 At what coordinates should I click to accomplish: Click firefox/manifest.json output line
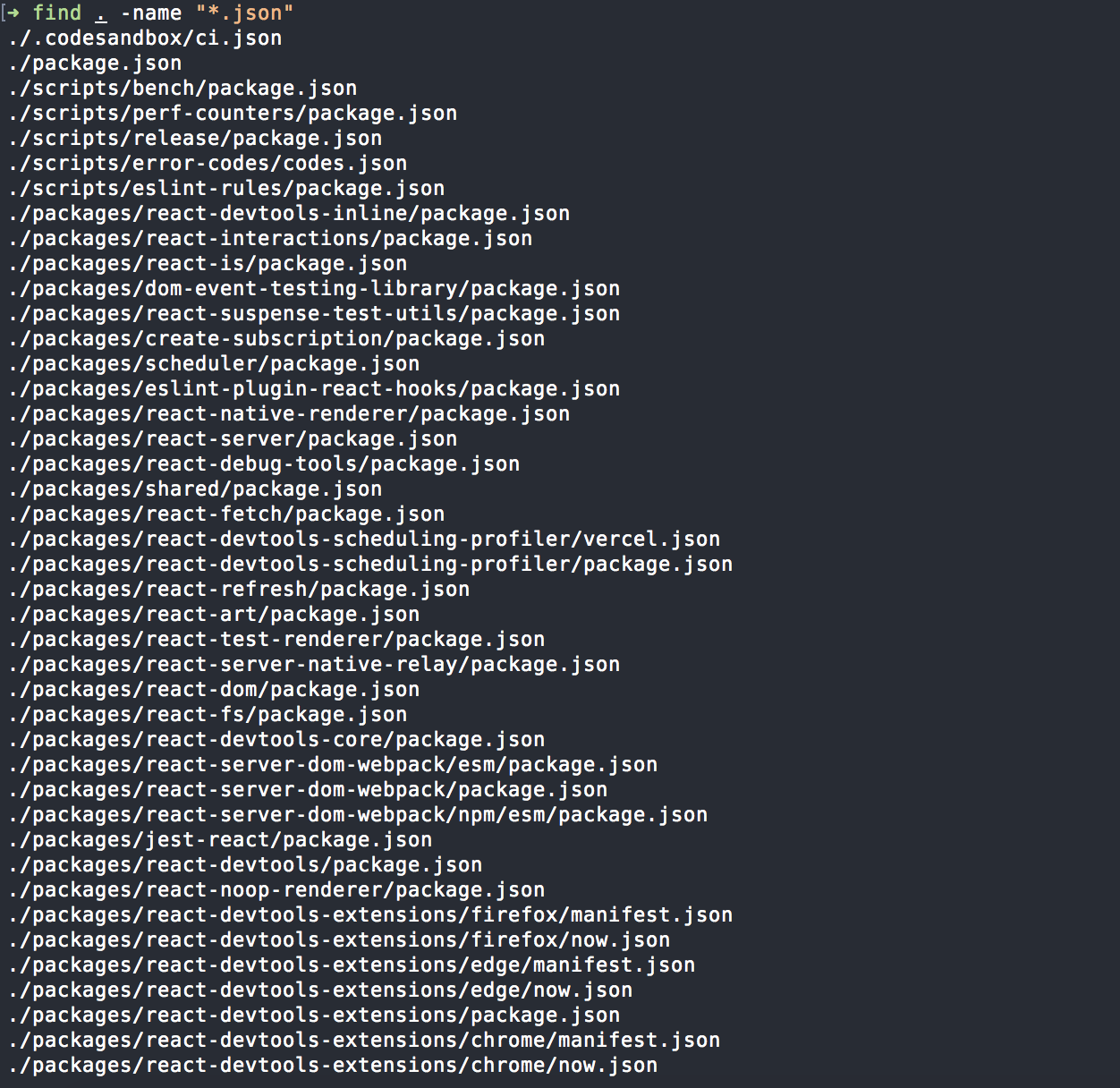pos(370,914)
